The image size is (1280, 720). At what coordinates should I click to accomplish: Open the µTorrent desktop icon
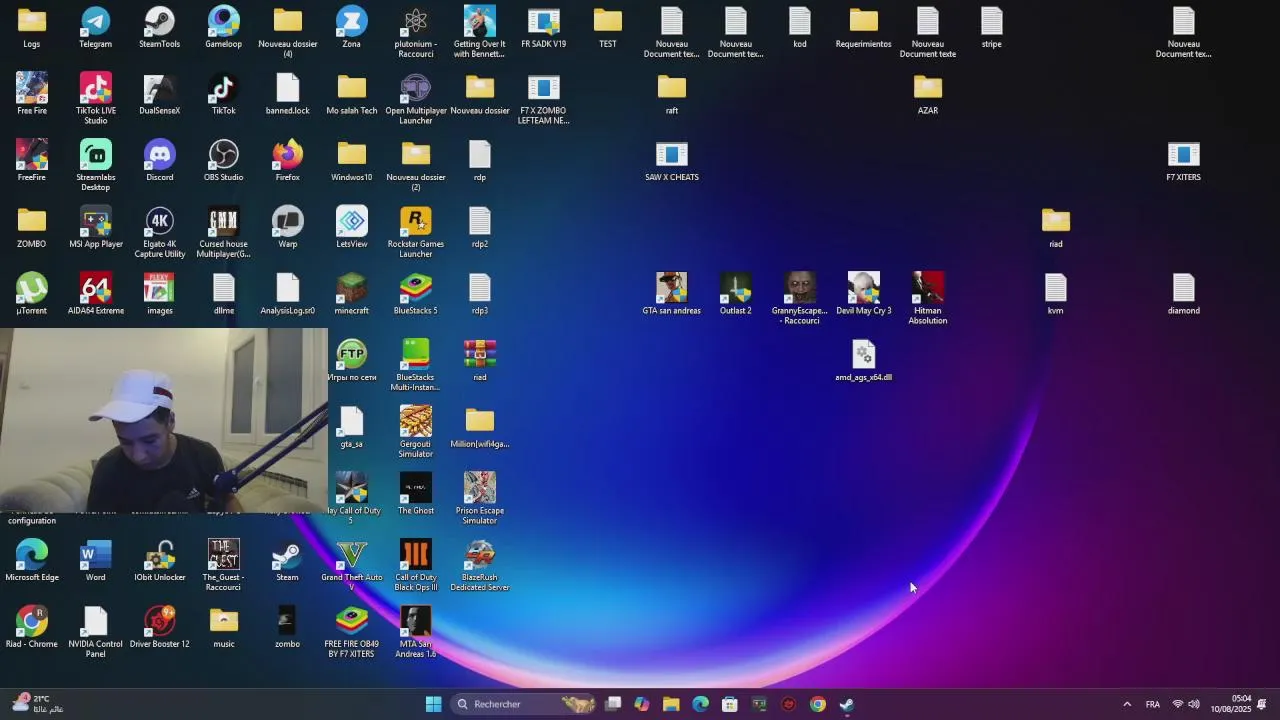(32, 294)
